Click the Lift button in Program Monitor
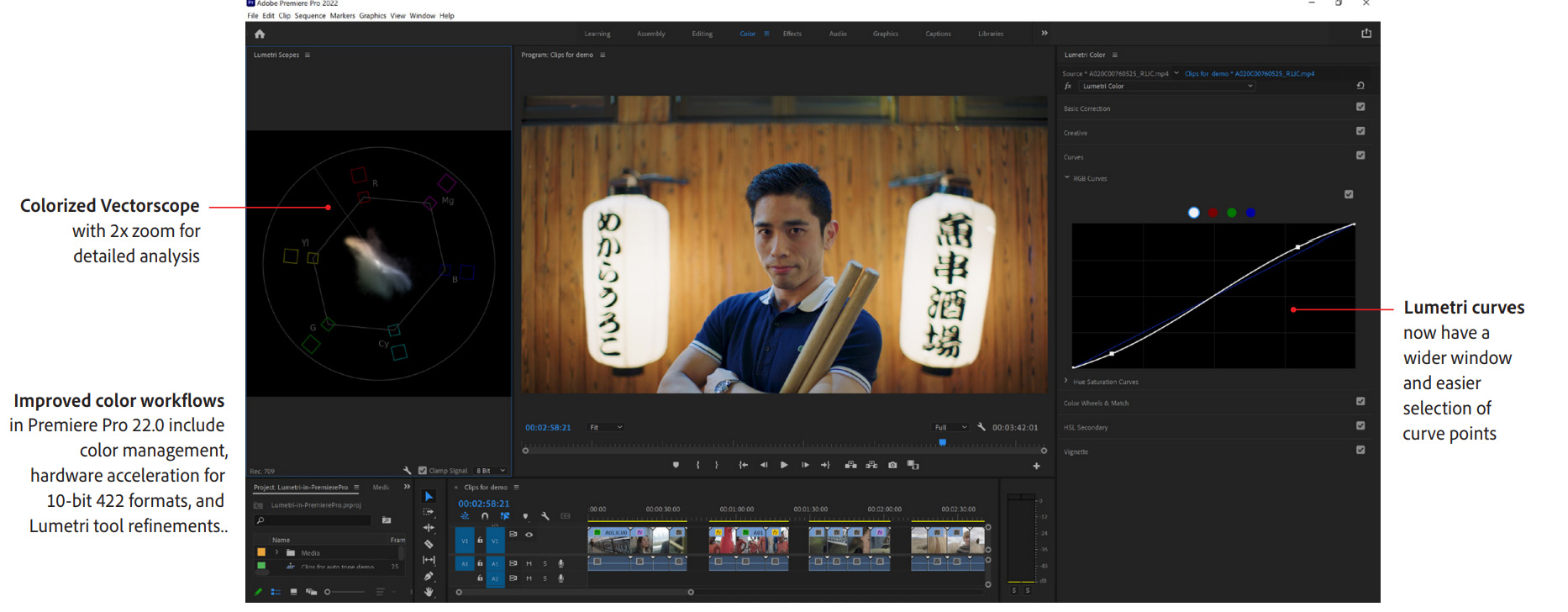Image resolution: width=1568 pixels, height=612 pixels. [850, 465]
